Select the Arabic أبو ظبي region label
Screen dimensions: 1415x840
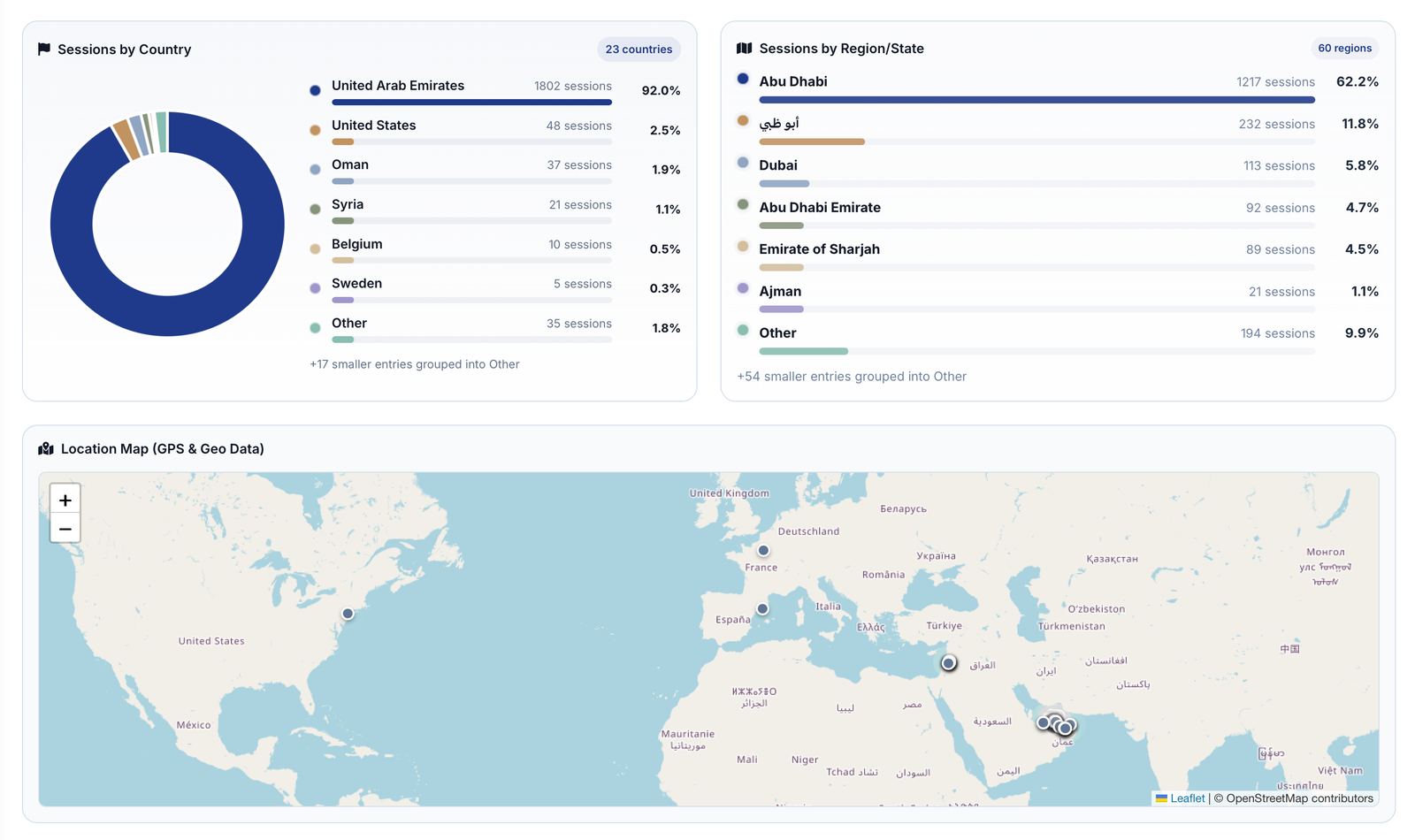[779, 123]
